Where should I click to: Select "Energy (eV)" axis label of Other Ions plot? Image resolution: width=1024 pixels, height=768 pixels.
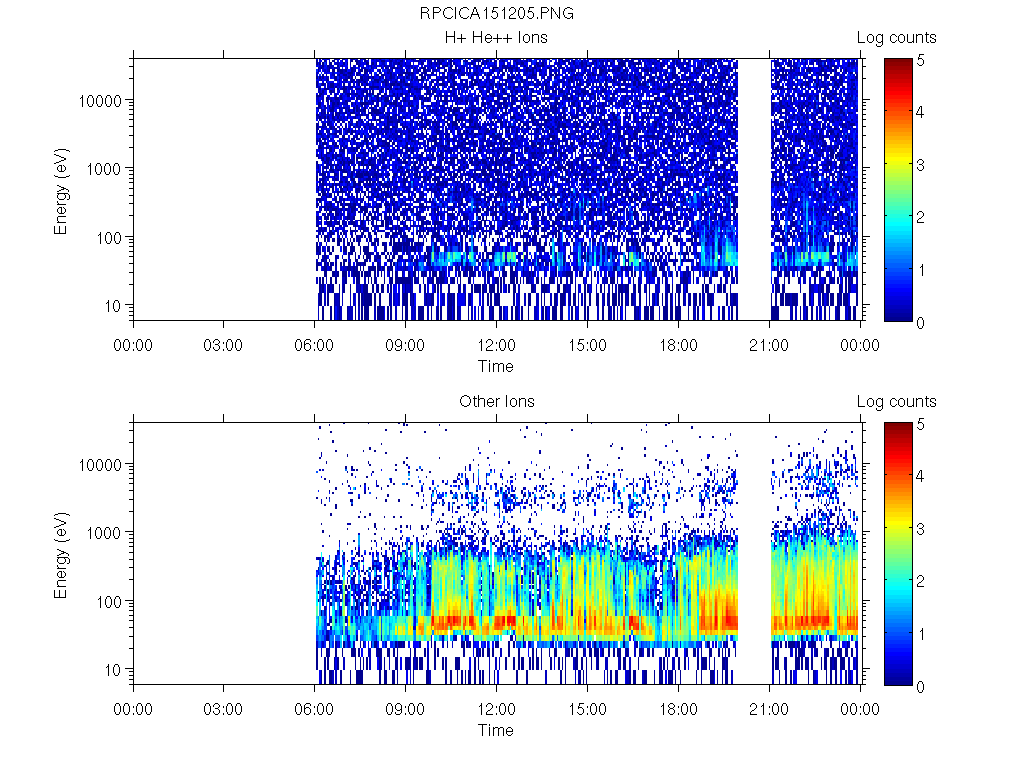coord(61,555)
